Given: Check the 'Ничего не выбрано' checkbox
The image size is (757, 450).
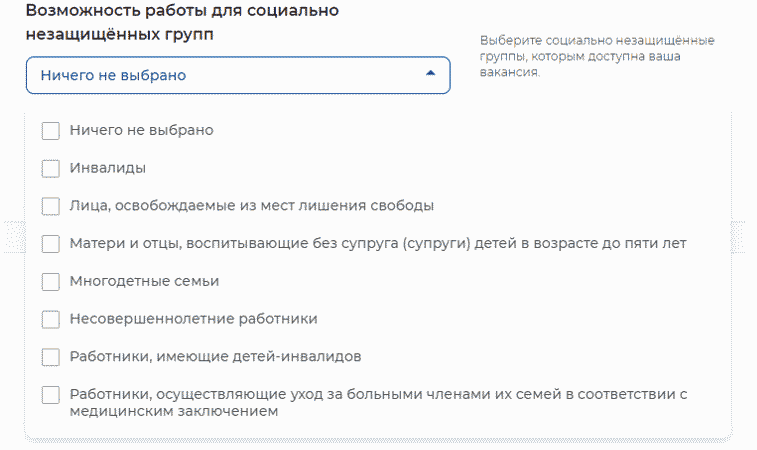Looking at the screenshot, I should click(51, 130).
